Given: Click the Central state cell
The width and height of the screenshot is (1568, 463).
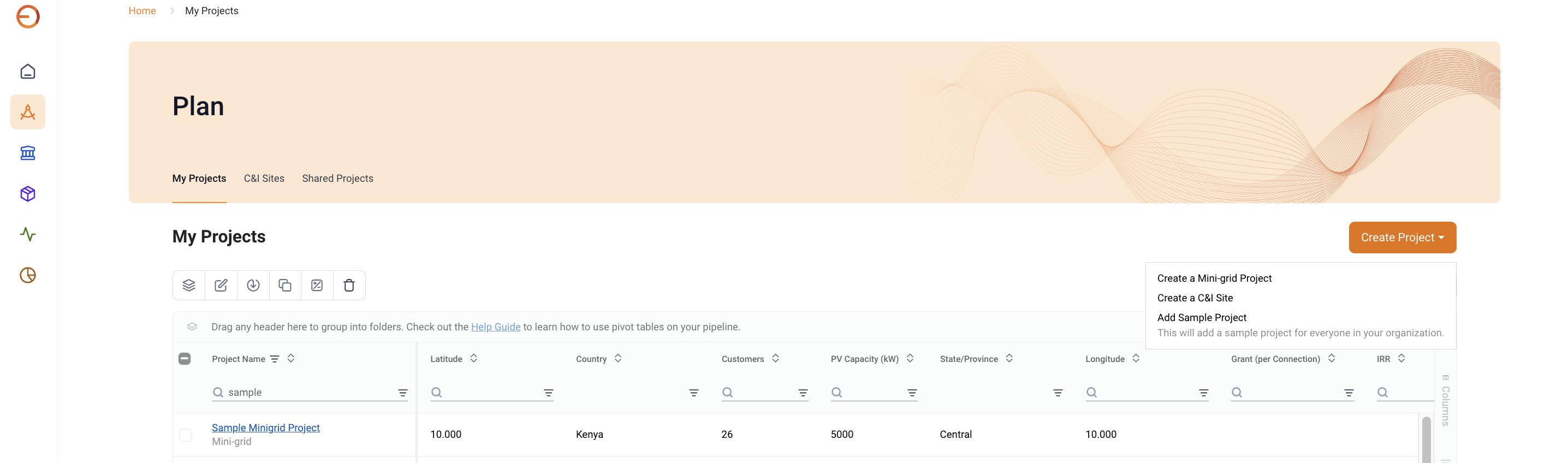Looking at the screenshot, I should [955, 435].
